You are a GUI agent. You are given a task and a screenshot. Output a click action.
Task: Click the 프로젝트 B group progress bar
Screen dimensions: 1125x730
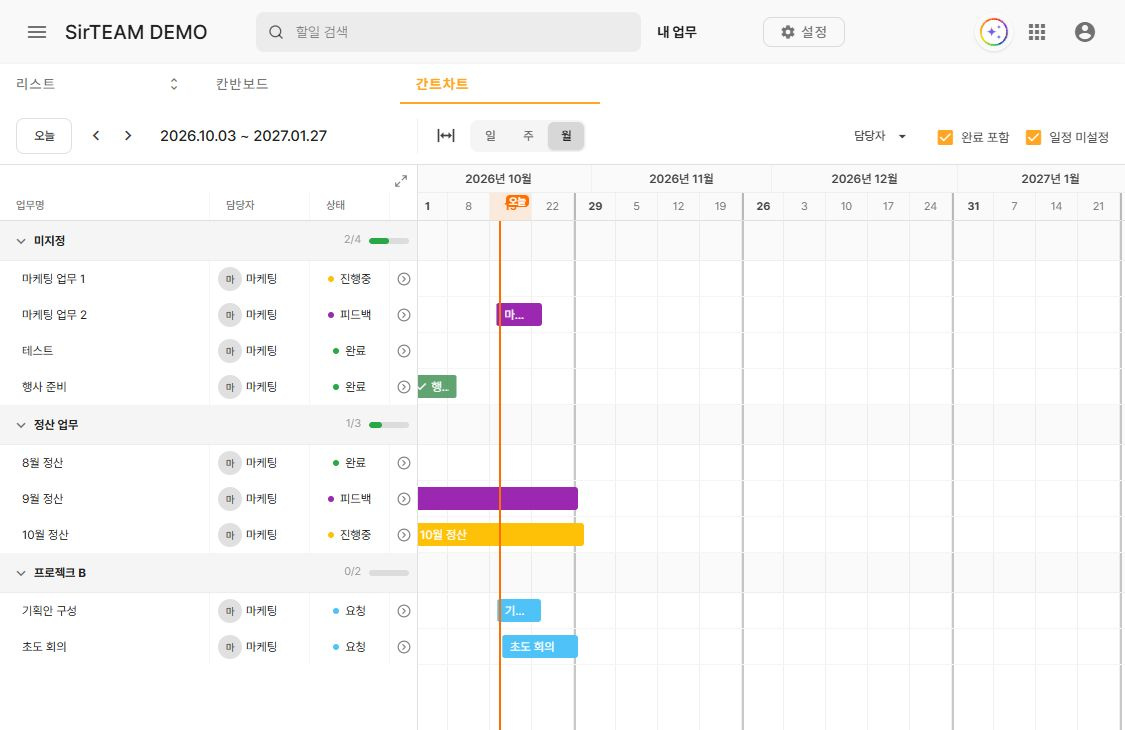coord(389,573)
